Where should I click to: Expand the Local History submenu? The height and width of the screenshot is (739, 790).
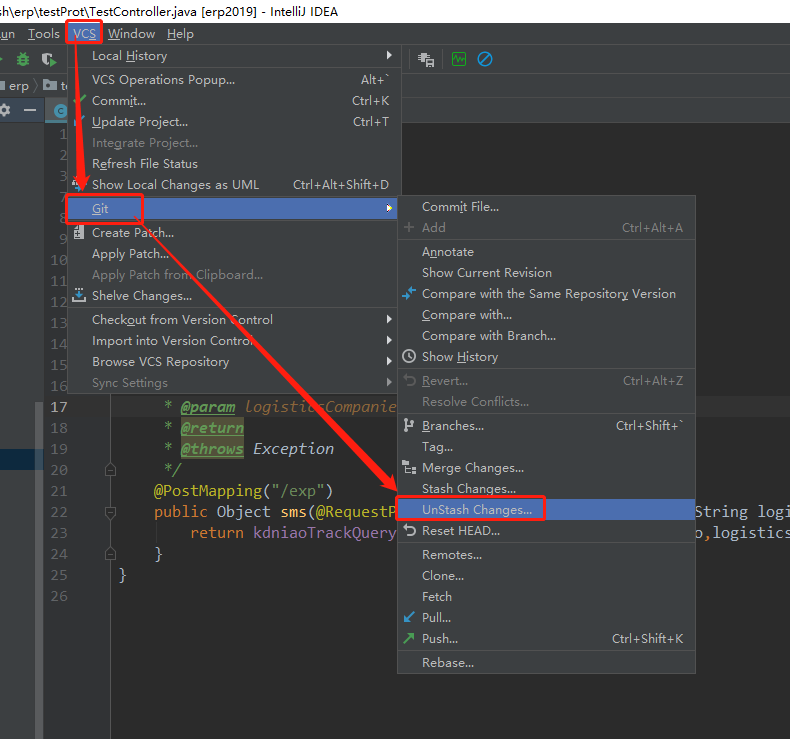pyautogui.click(x=234, y=56)
